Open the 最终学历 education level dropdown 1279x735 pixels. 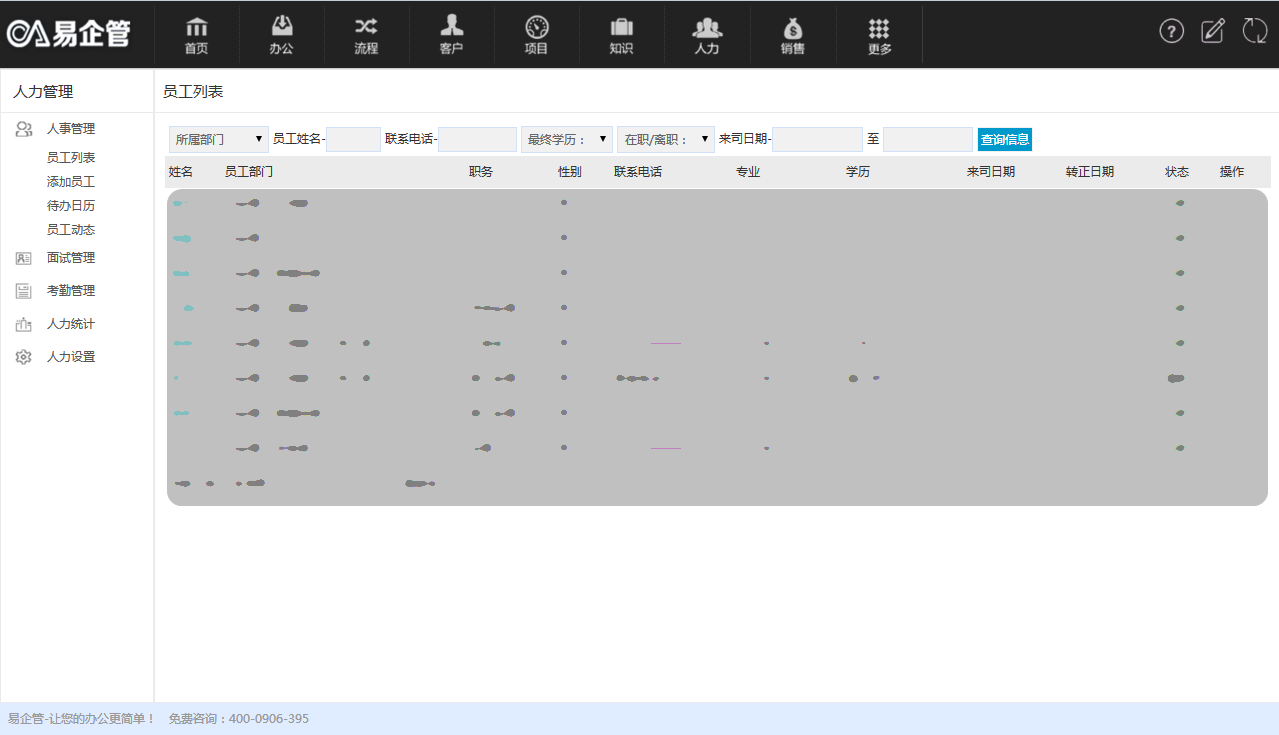(x=566, y=139)
